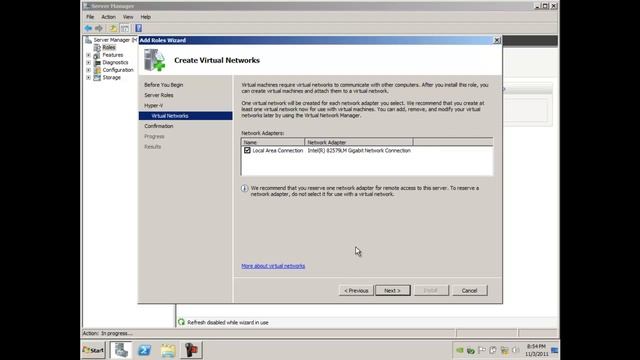Close the Add Roles Wizard dialog
640x360 pixels.
[x=497, y=40]
